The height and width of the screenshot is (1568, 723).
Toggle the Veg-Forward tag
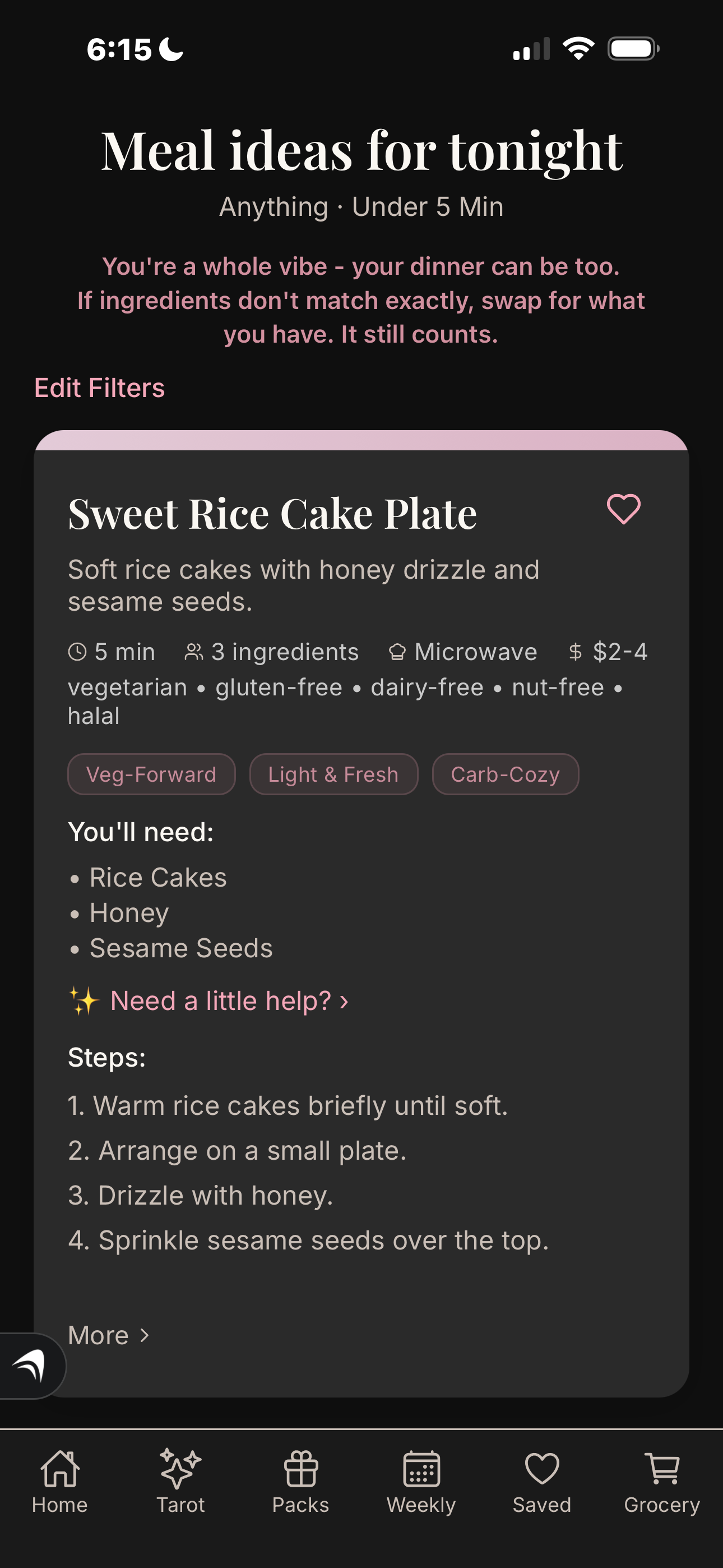click(151, 774)
